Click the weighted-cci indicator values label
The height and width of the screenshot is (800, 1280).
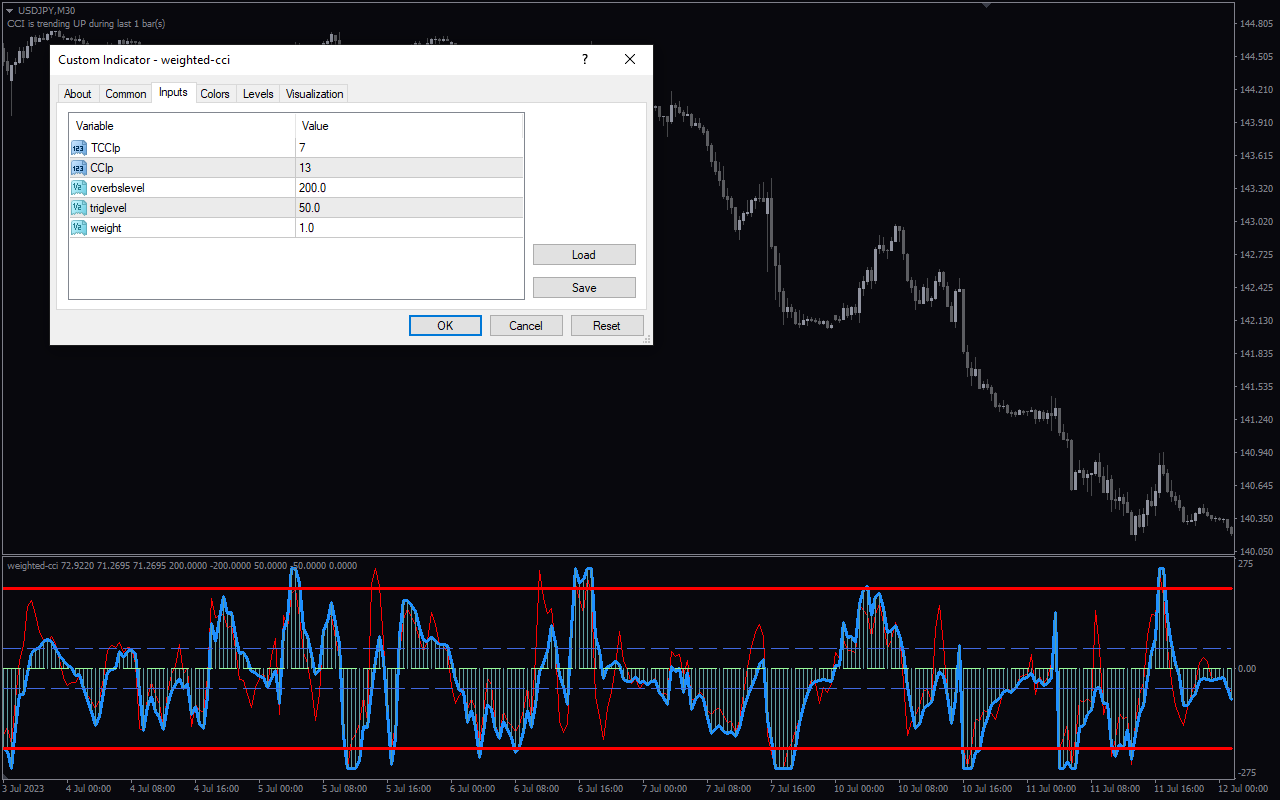(x=182, y=566)
